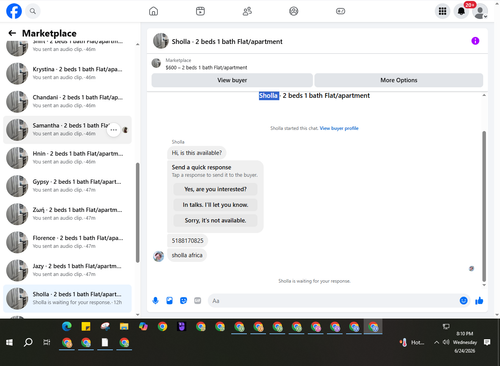The height and width of the screenshot is (366, 500).
Task: Click the chat pane scroll-up arrow
Action: (484, 95)
